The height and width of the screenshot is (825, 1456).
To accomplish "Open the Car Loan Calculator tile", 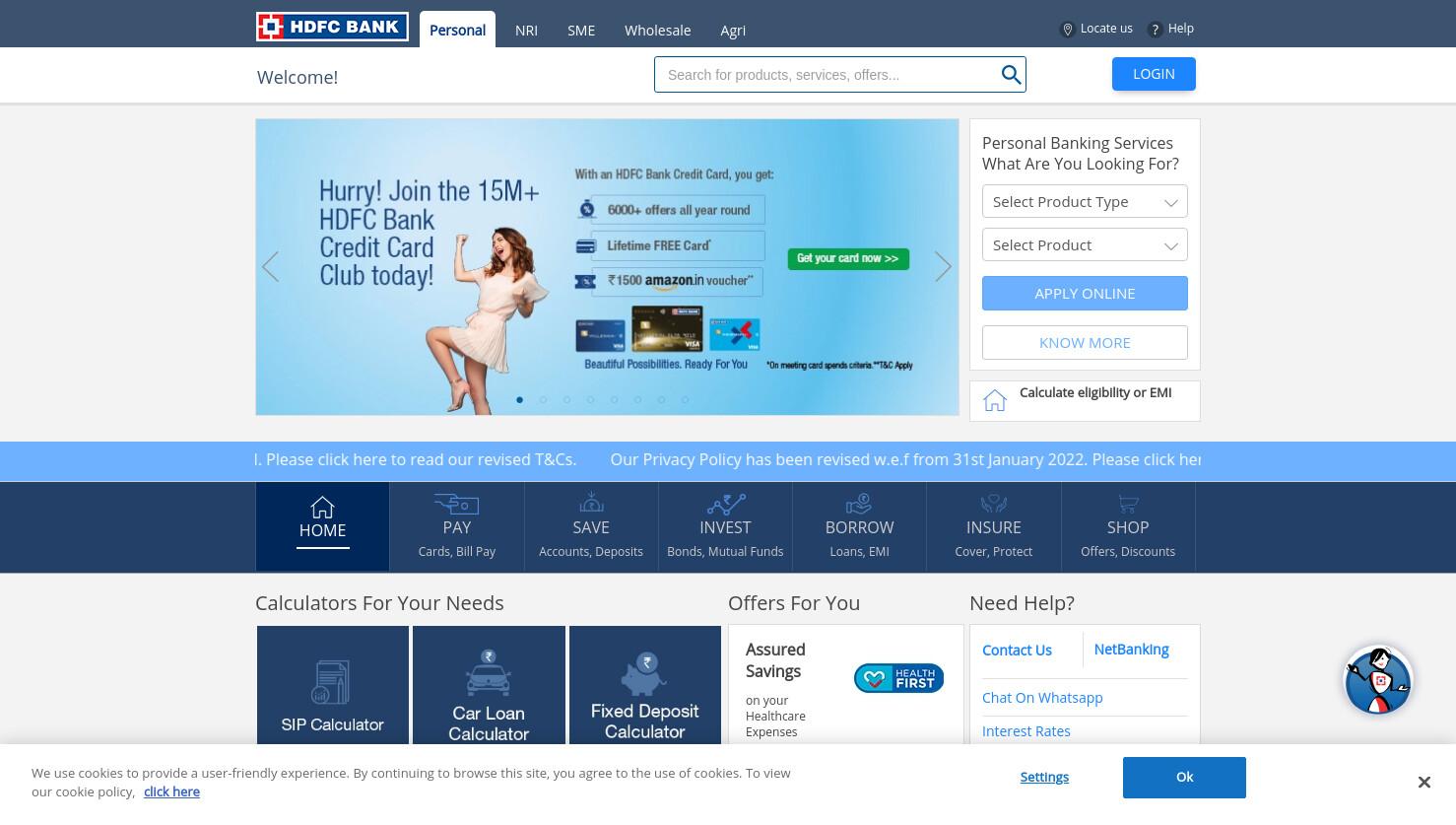I will point(489,685).
